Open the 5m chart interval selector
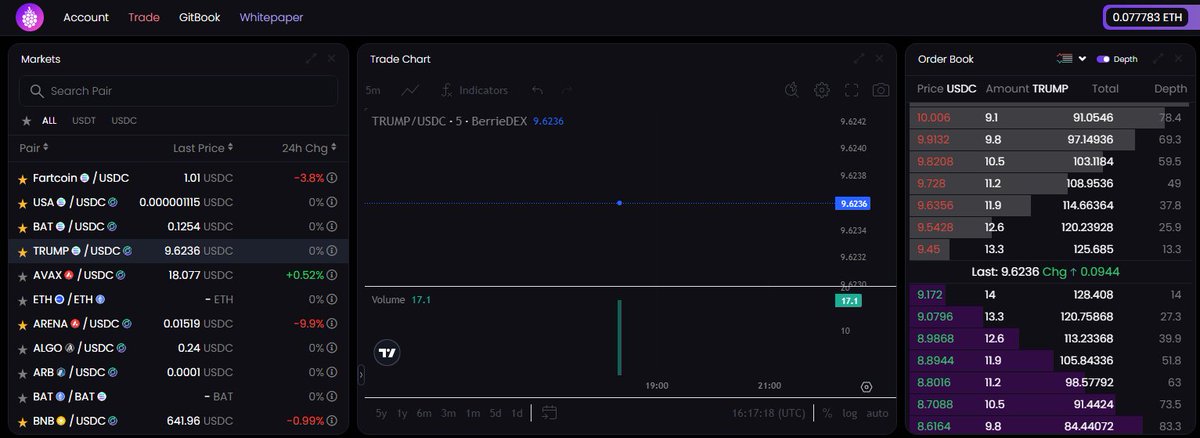The height and width of the screenshot is (438, 1200). pos(373,90)
